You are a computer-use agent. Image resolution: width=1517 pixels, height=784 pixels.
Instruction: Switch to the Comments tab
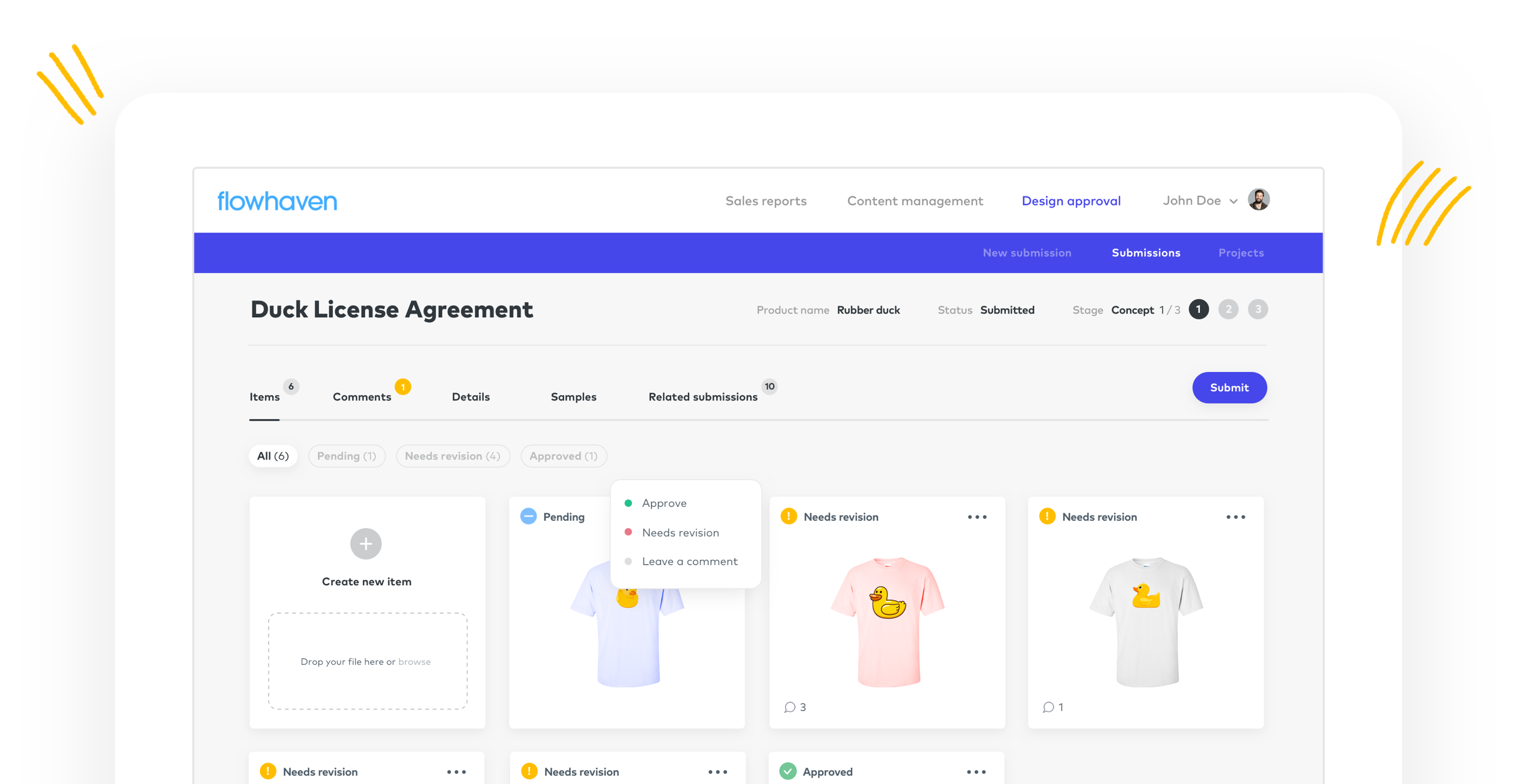(x=362, y=397)
